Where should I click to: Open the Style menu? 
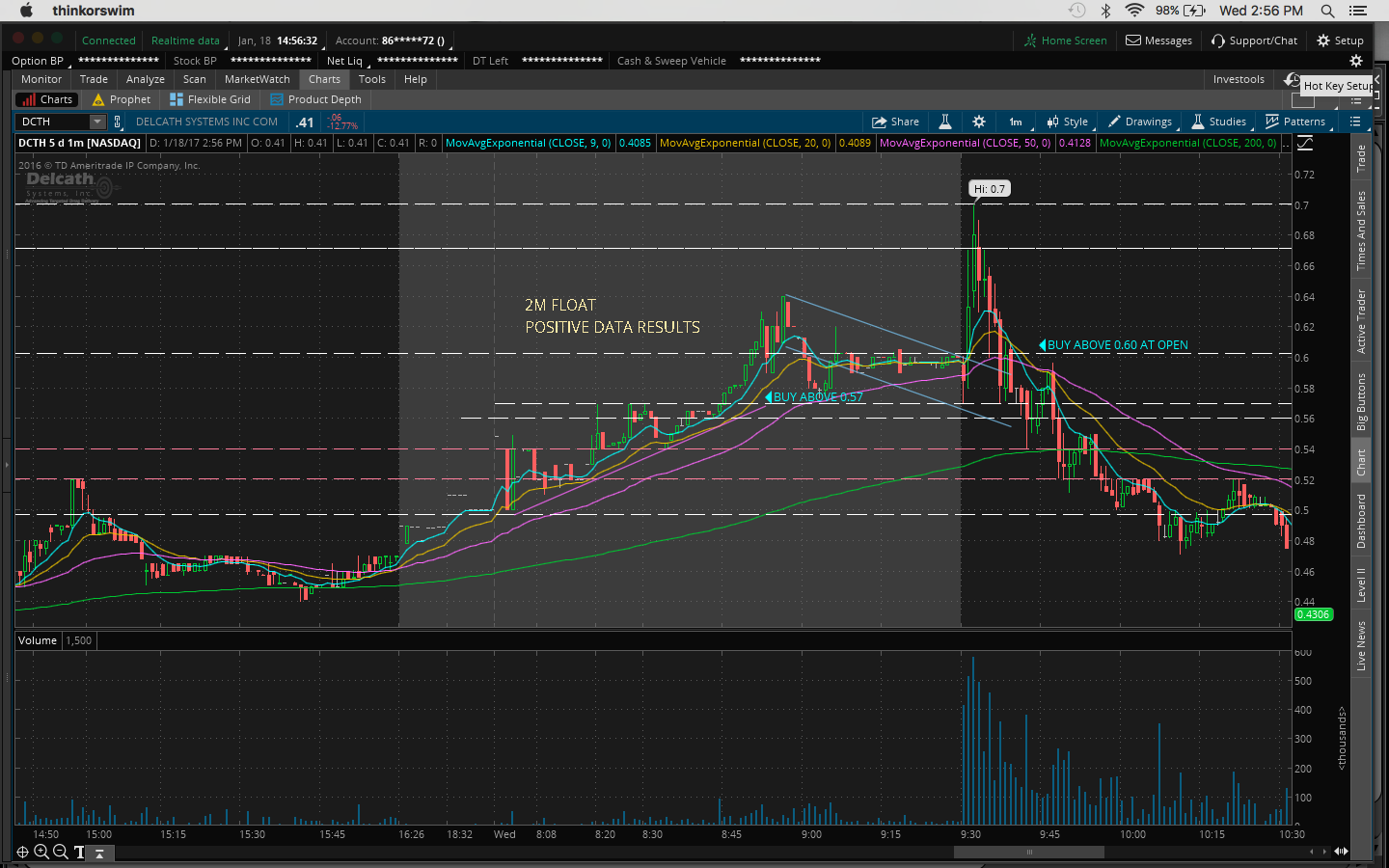click(1068, 122)
